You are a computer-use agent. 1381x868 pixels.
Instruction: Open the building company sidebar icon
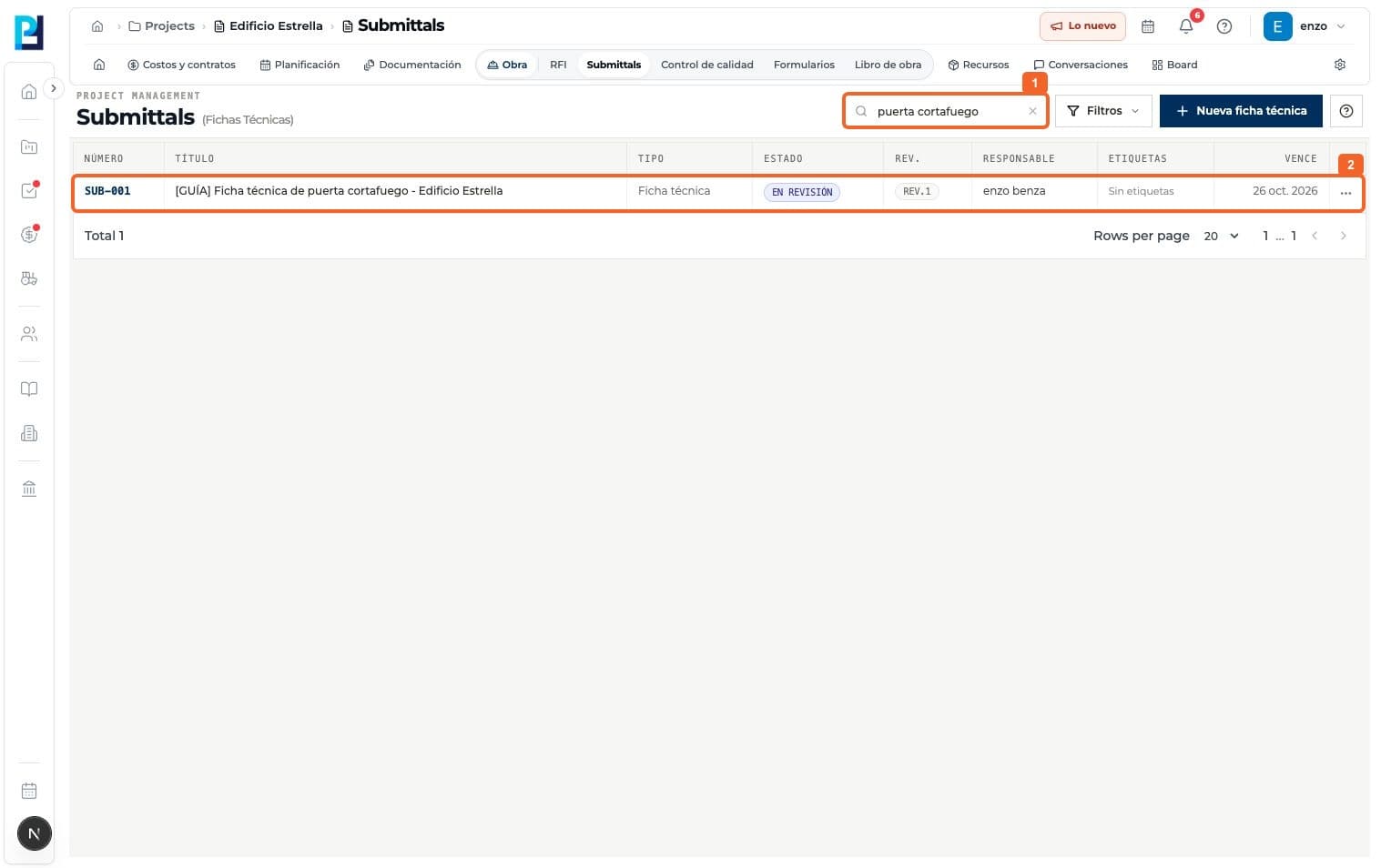pos(29,433)
